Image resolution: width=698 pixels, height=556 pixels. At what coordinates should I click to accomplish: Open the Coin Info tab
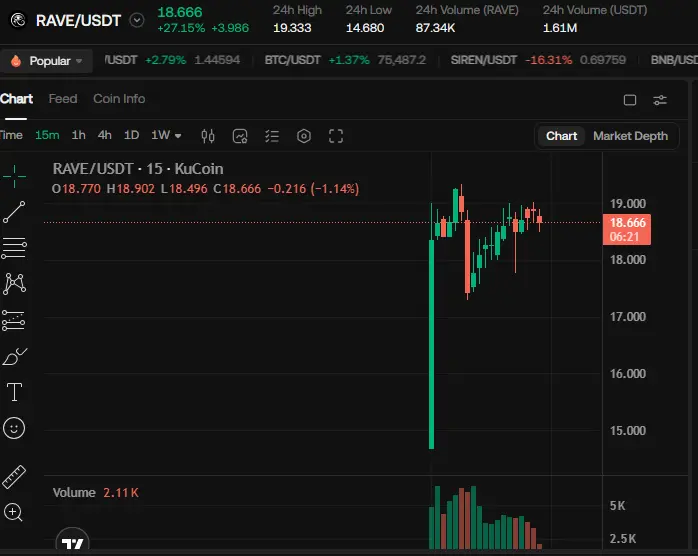[x=119, y=99]
